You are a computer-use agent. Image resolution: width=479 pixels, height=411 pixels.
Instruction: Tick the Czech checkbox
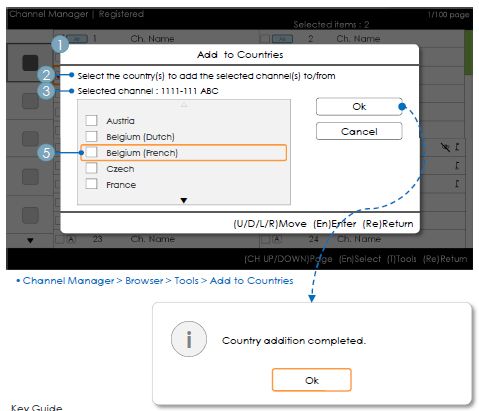[x=91, y=168]
